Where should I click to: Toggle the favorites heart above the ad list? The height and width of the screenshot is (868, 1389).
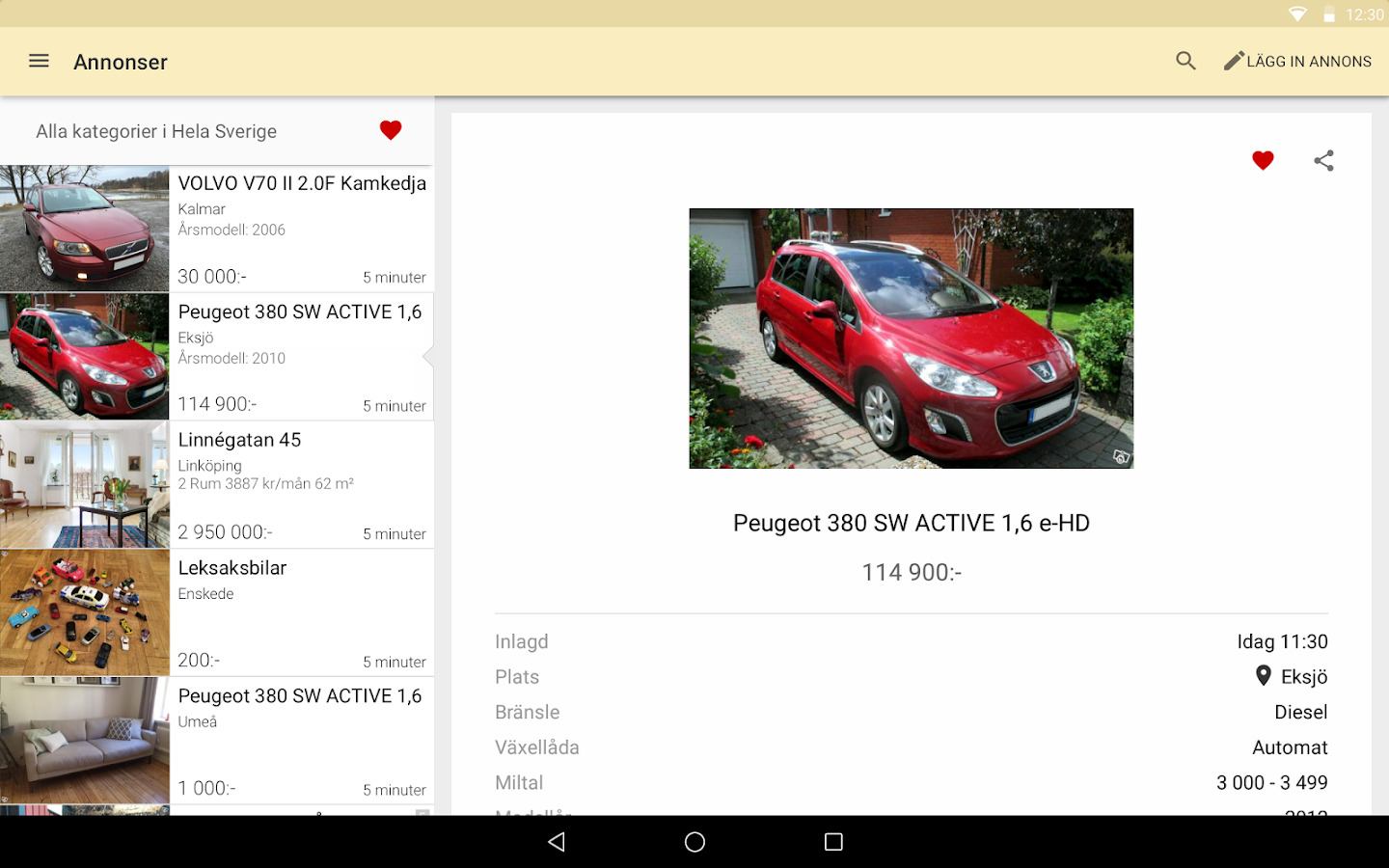click(x=391, y=129)
